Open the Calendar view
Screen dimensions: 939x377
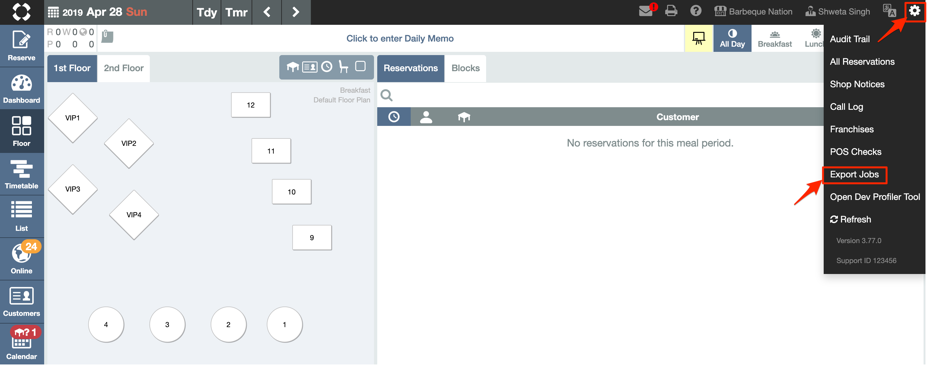click(22, 343)
